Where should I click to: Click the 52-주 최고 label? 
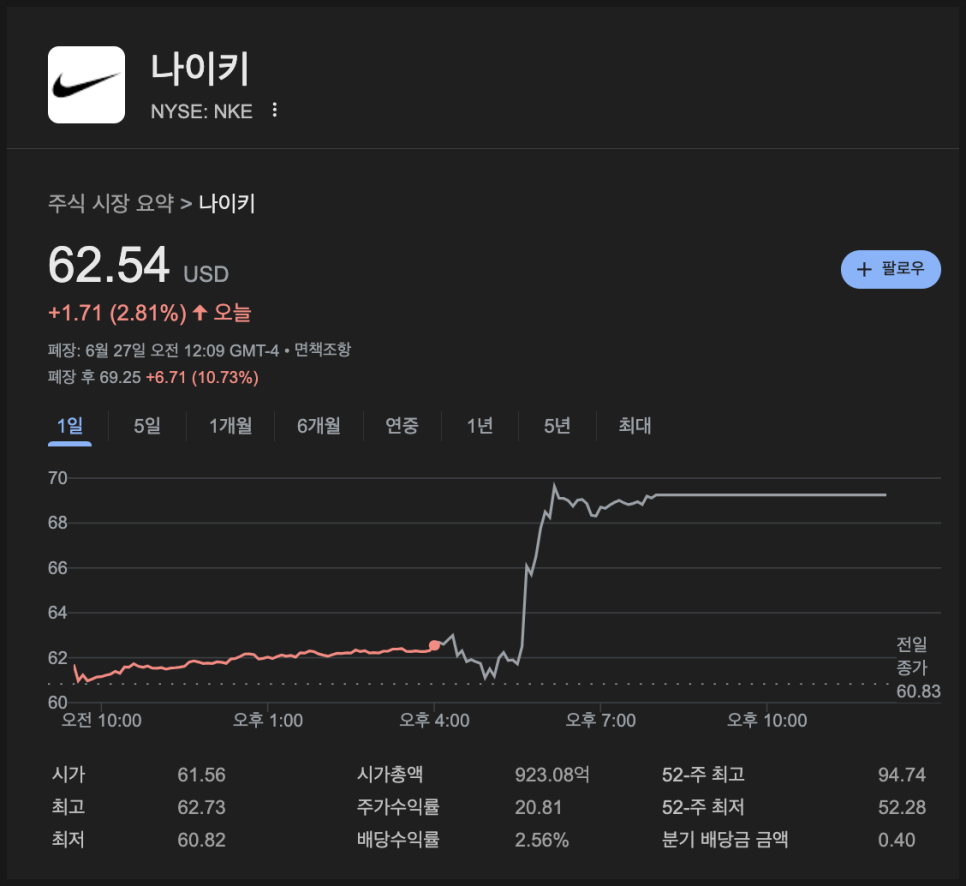tap(703, 774)
